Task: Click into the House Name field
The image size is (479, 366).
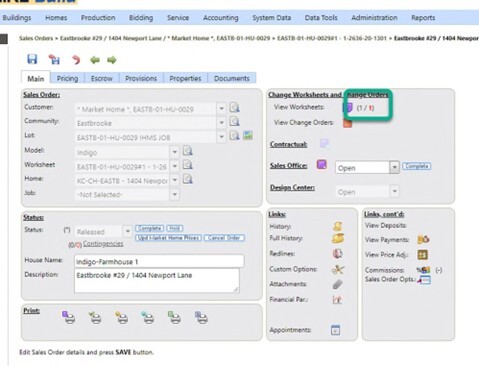Action: (x=159, y=261)
